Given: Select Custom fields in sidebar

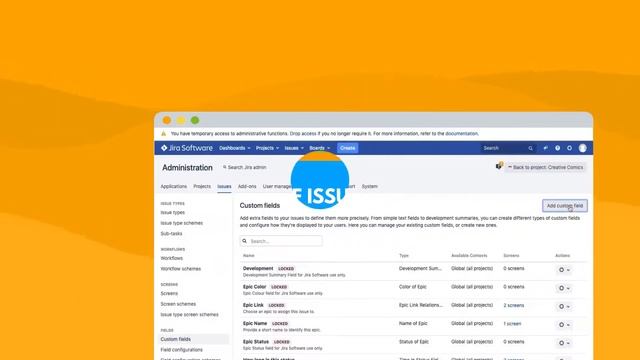Looking at the screenshot, I should coord(193,339).
